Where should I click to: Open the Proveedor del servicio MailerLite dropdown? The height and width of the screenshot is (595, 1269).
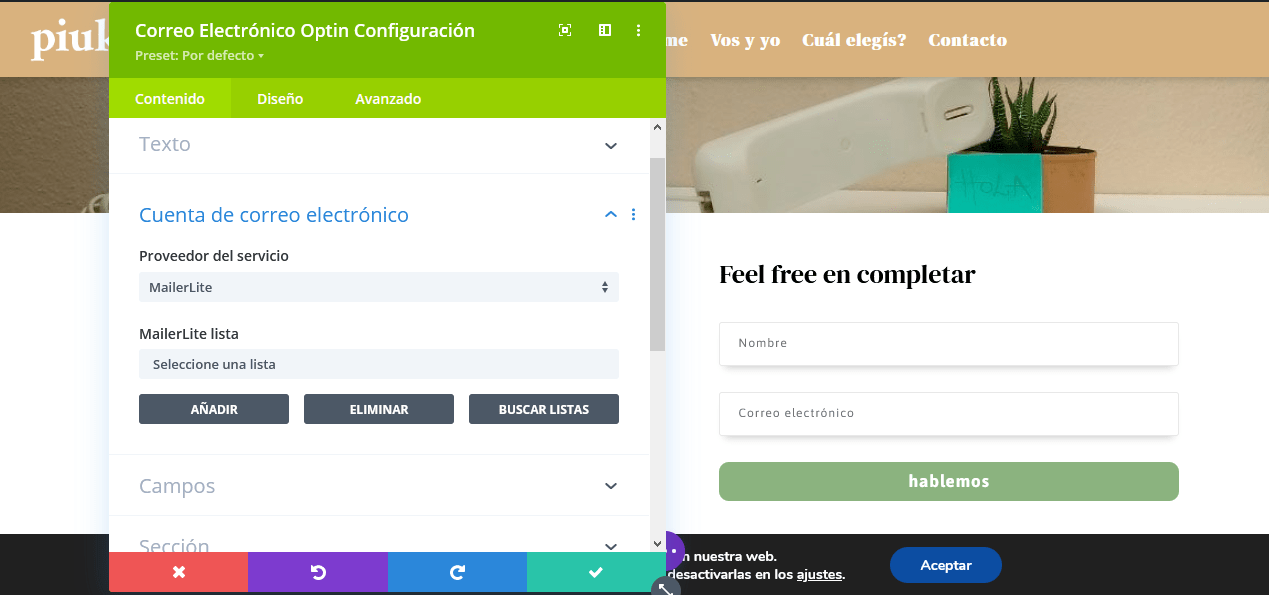pyautogui.click(x=379, y=287)
